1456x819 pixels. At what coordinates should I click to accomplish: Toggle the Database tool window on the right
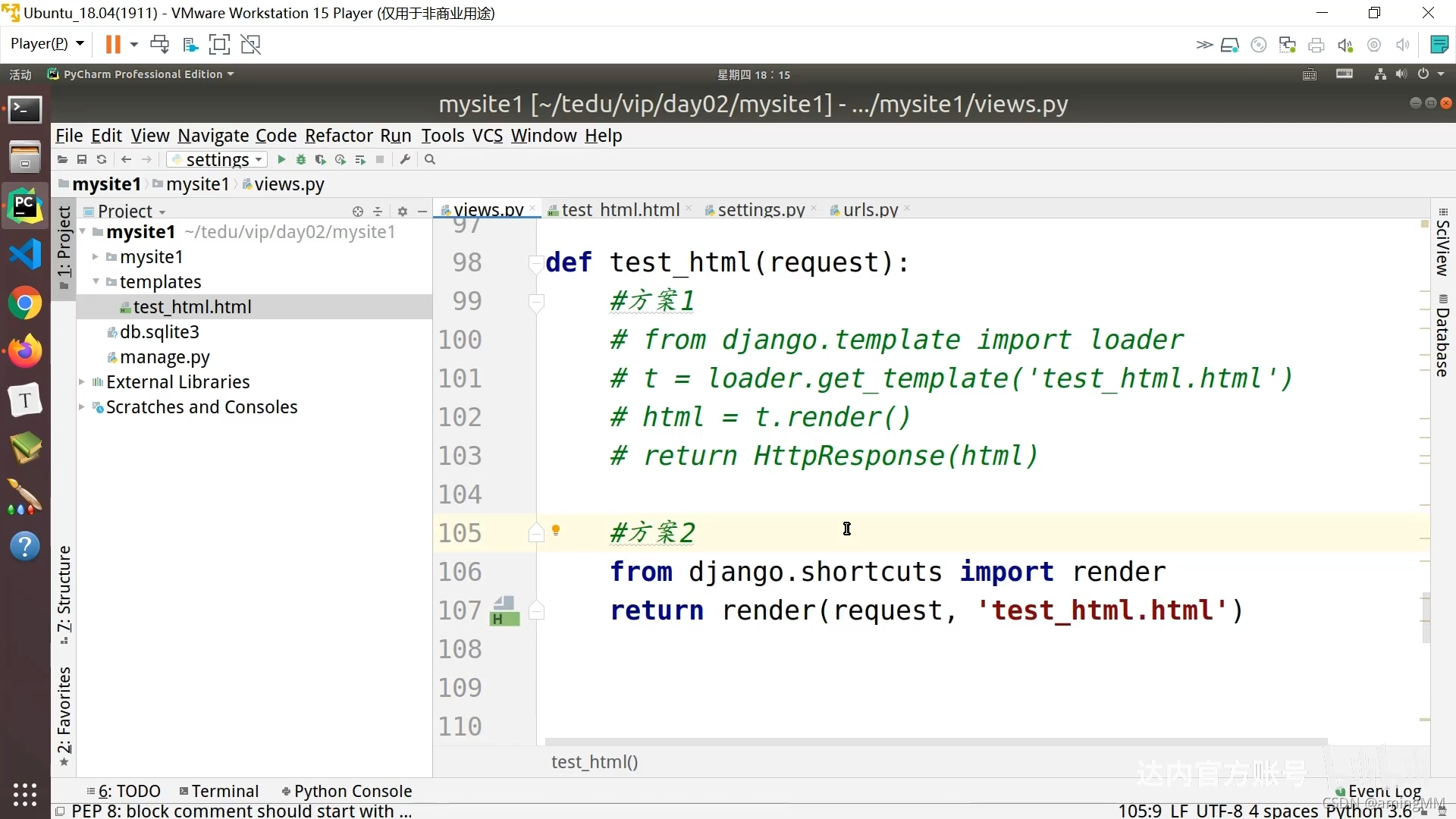point(1442,336)
